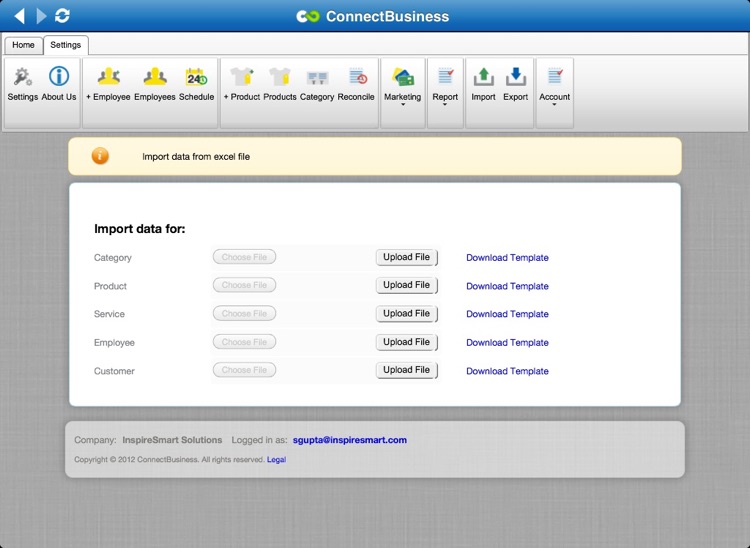The height and width of the screenshot is (548, 750).
Task: Open the Category icon
Action: click(x=317, y=77)
